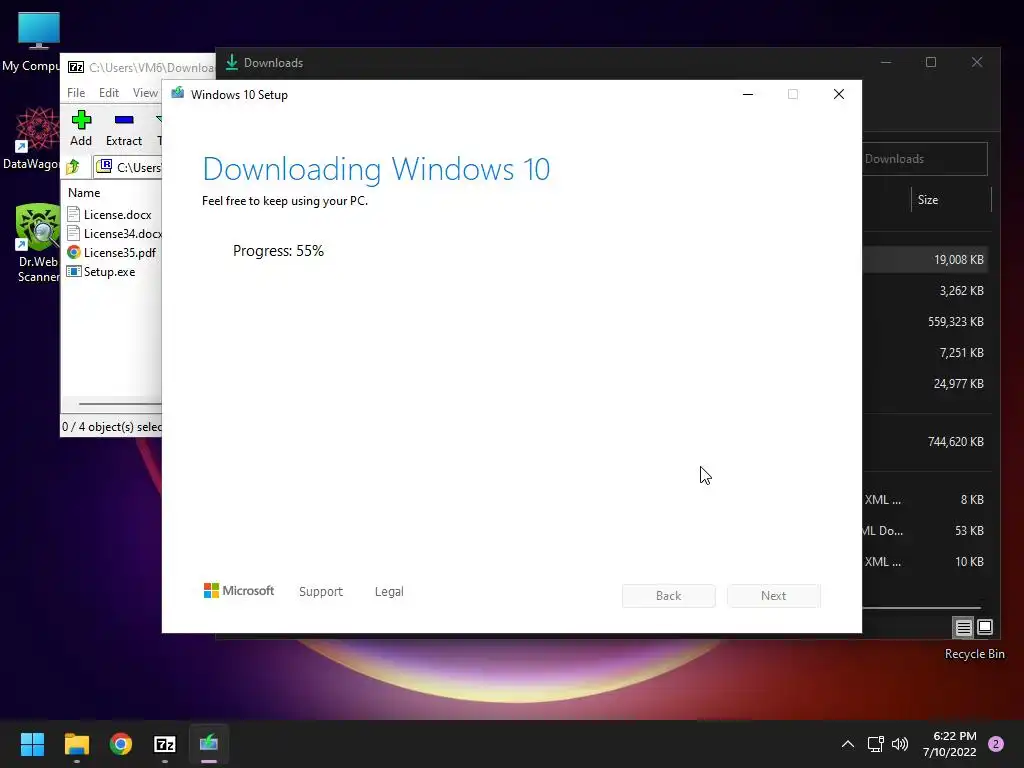Close the Windows 10 Setup window
Viewport: 1024px width, 768px height.
tap(839, 95)
